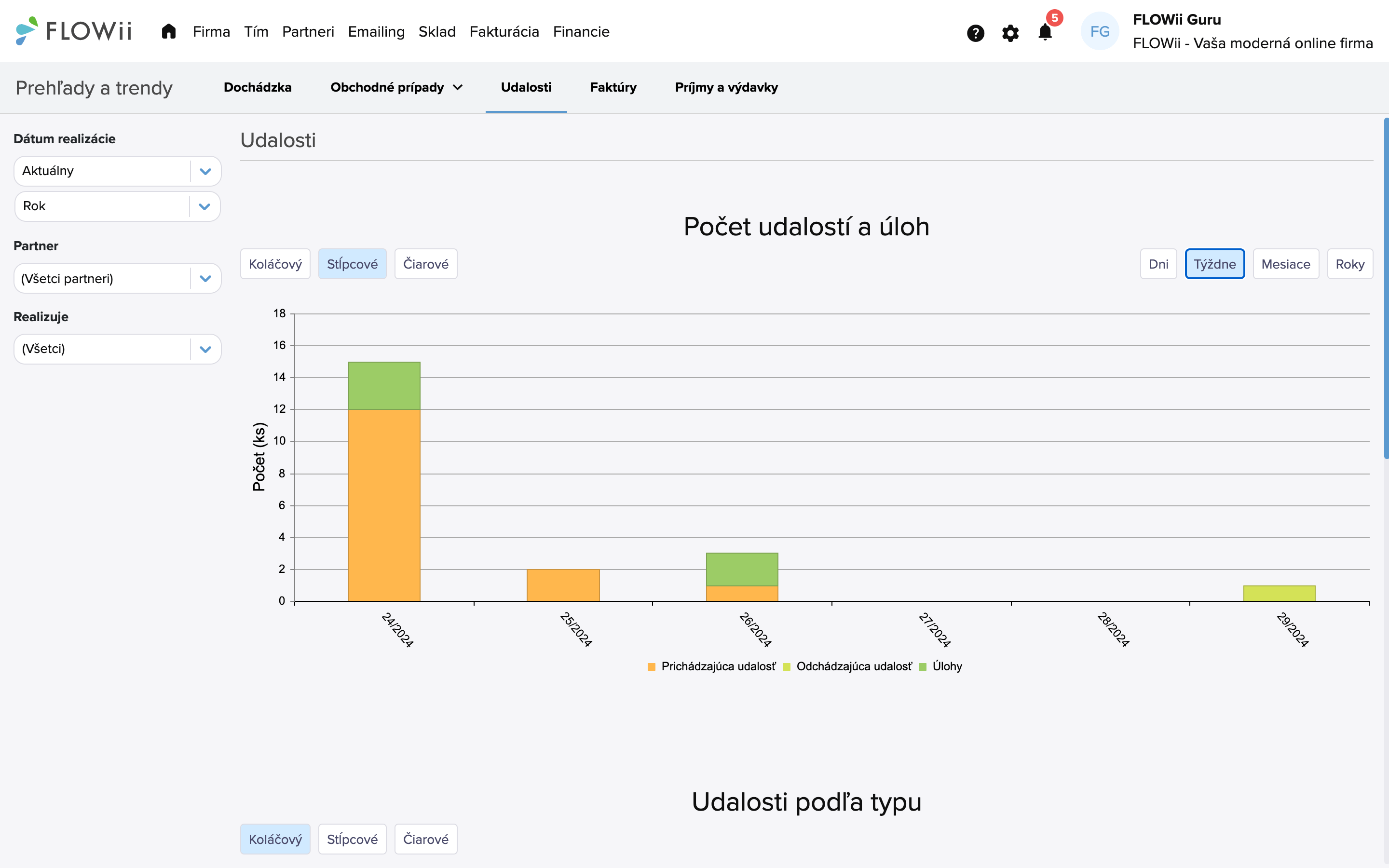Select Stĺpcové for Udalosti podľa typu

click(x=352, y=839)
